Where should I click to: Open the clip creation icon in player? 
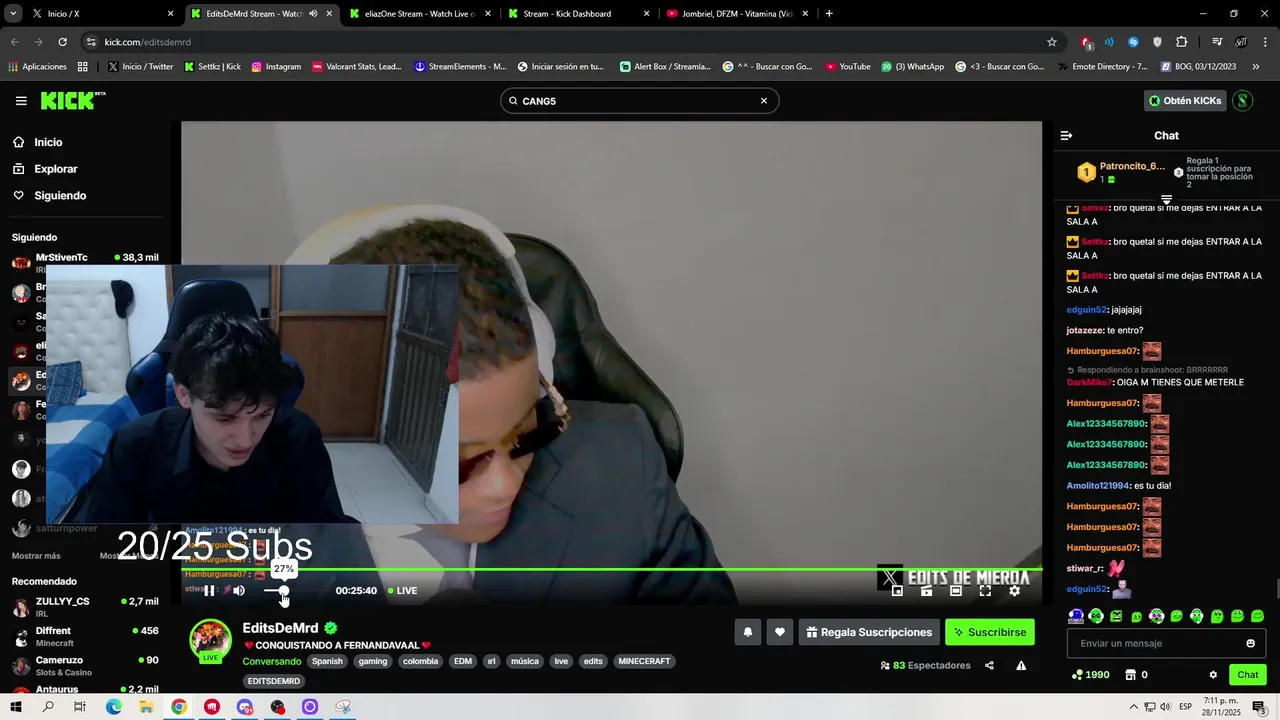click(927, 591)
